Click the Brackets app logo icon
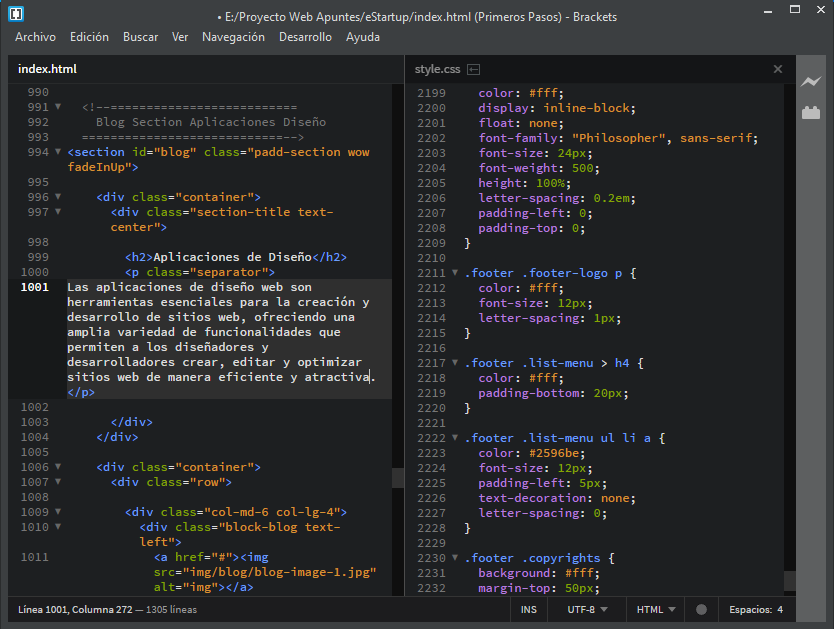 (16, 14)
